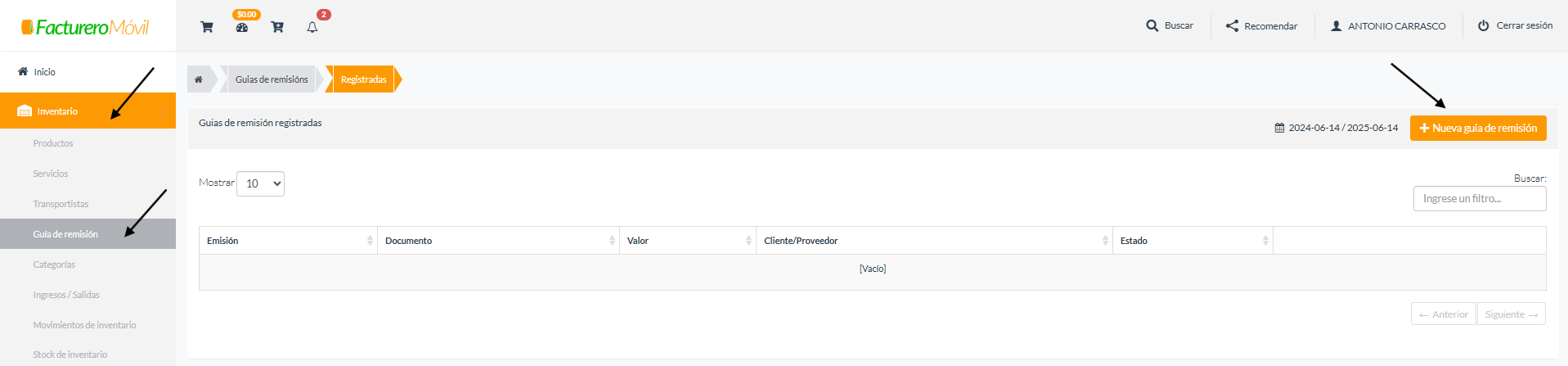Click the home icon in the breadcrumb
Viewport: 1568px width, 366px height.
point(198,79)
